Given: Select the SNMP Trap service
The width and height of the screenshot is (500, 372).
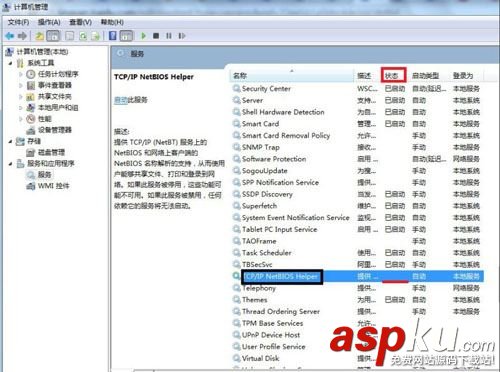Looking at the screenshot, I should (358, 147).
